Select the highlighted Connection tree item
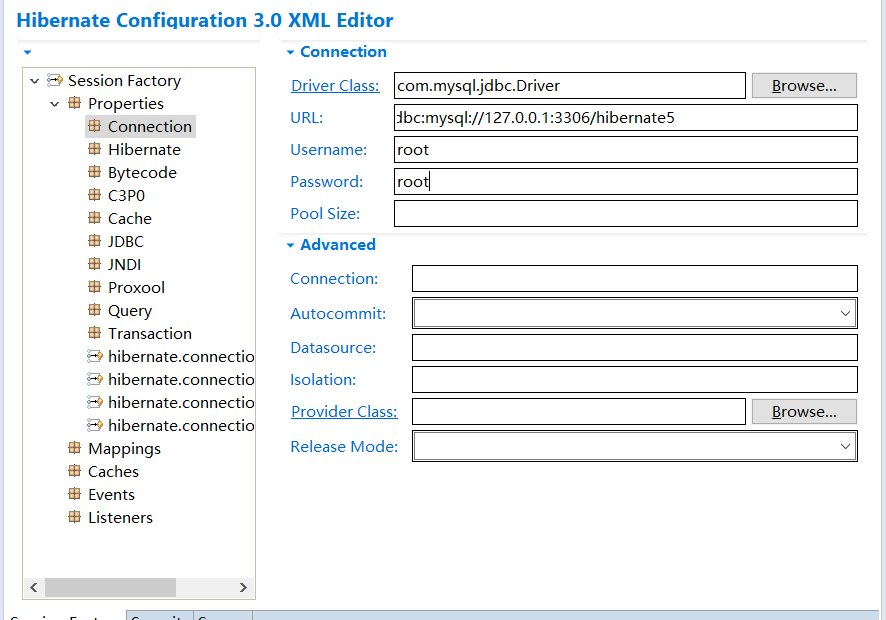This screenshot has width=886, height=620. pos(141,126)
